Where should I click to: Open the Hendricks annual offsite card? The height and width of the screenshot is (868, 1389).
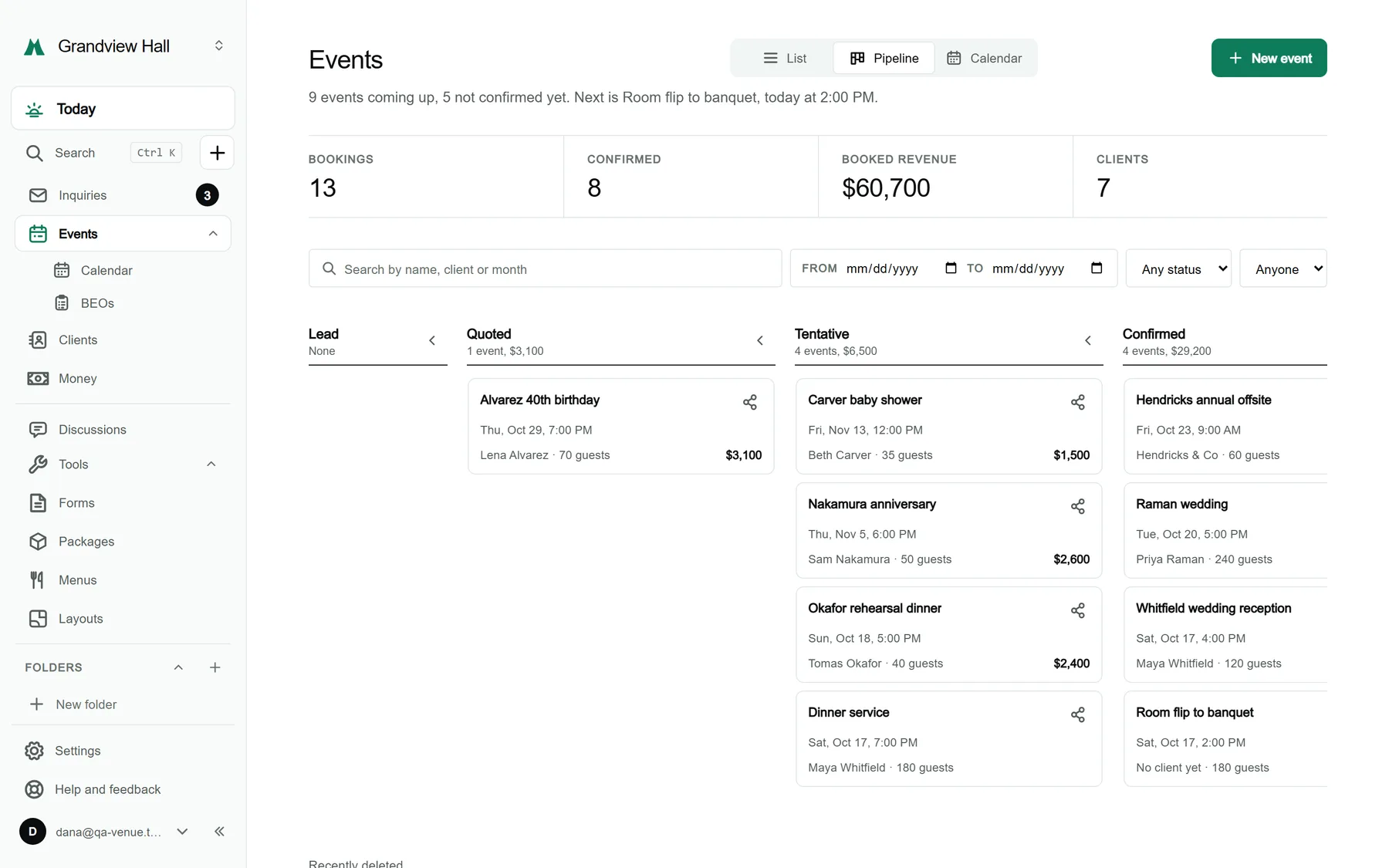point(1225,426)
